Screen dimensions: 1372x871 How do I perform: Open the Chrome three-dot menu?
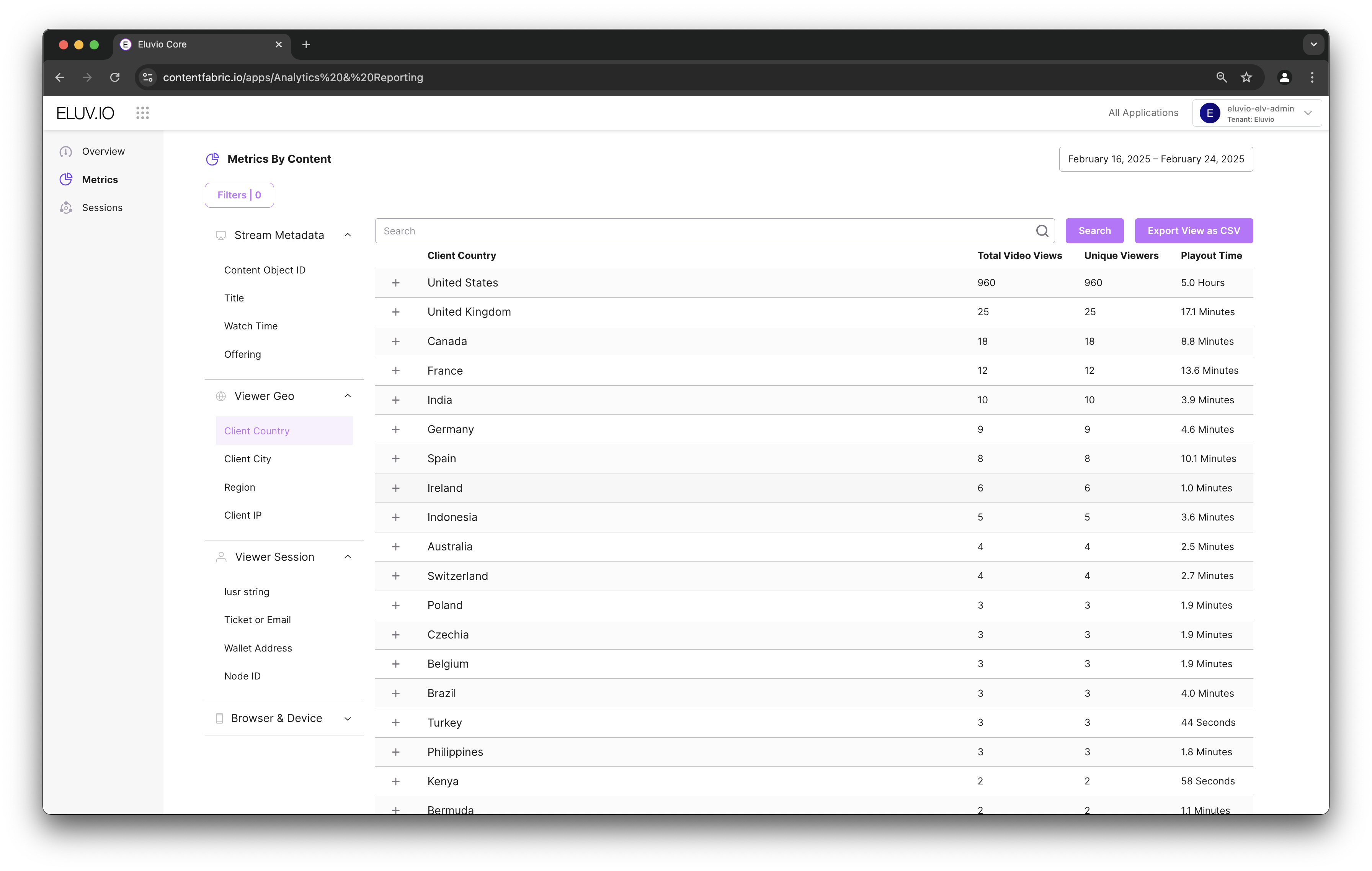click(x=1312, y=77)
